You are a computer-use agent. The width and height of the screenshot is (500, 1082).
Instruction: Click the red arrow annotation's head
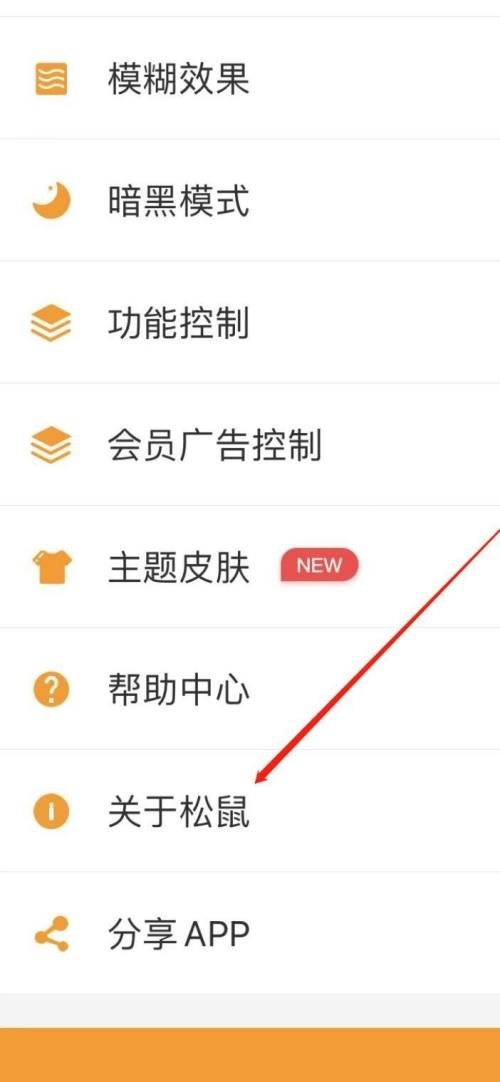click(262, 778)
